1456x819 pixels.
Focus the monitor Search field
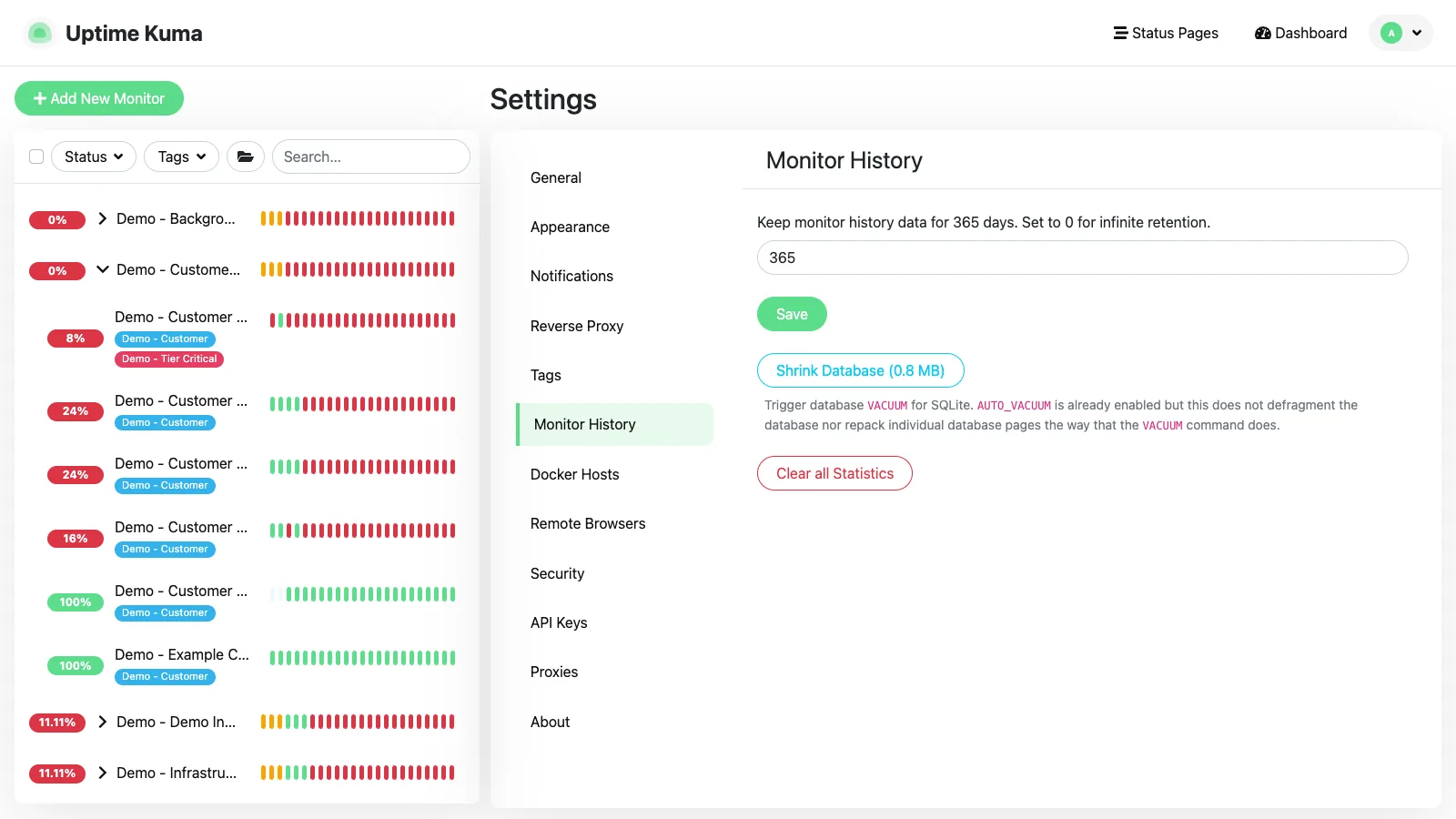pos(371,157)
